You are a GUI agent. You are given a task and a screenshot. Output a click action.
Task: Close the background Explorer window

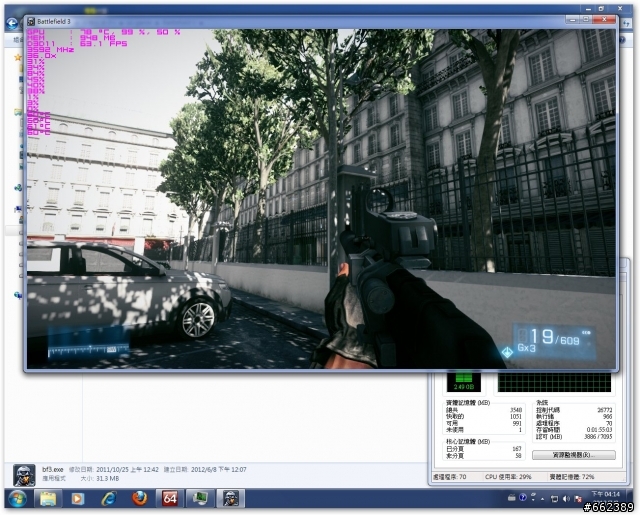click(x=620, y=9)
